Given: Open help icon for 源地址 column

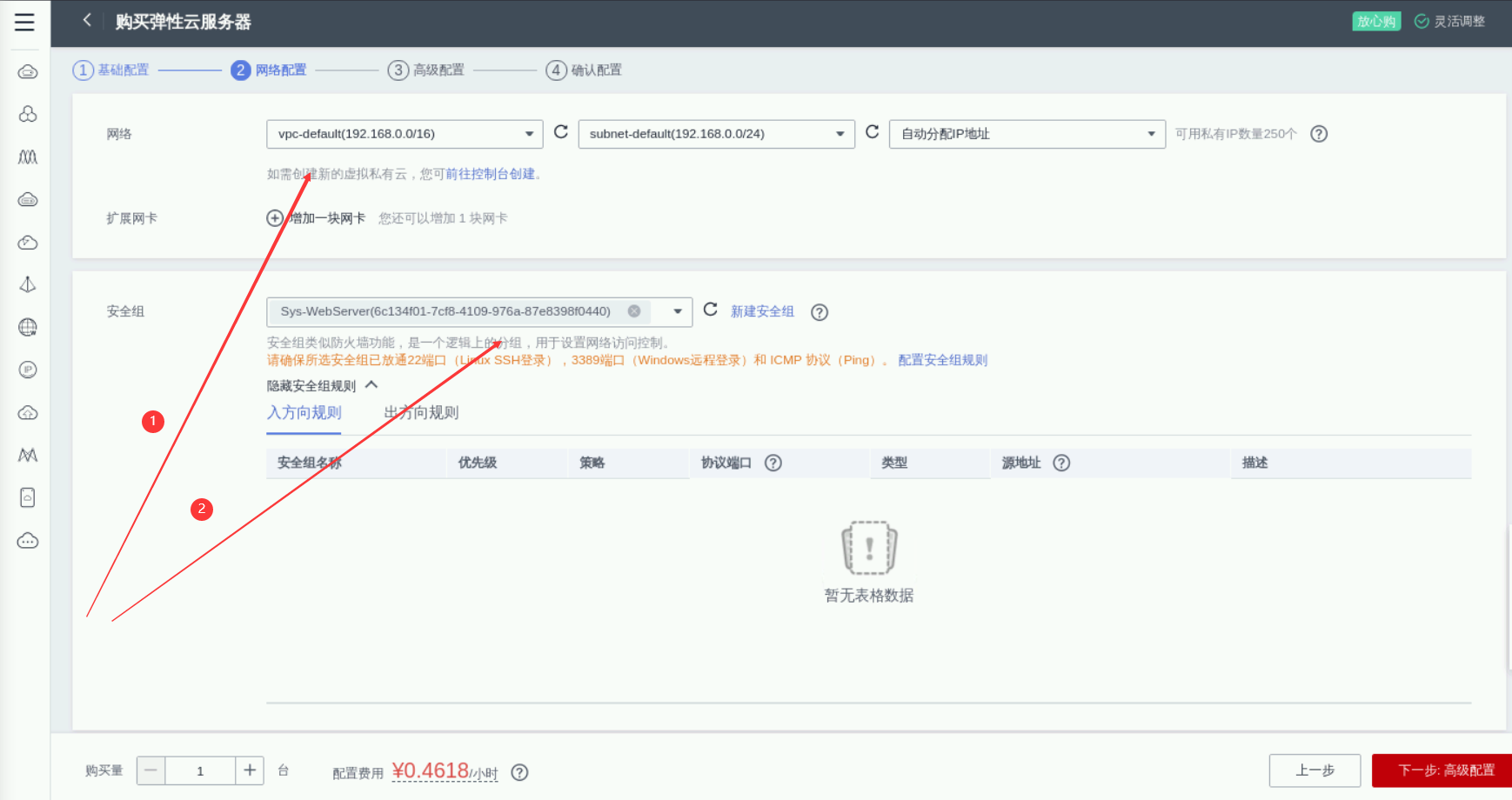Looking at the screenshot, I should click(x=1061, y=463).
